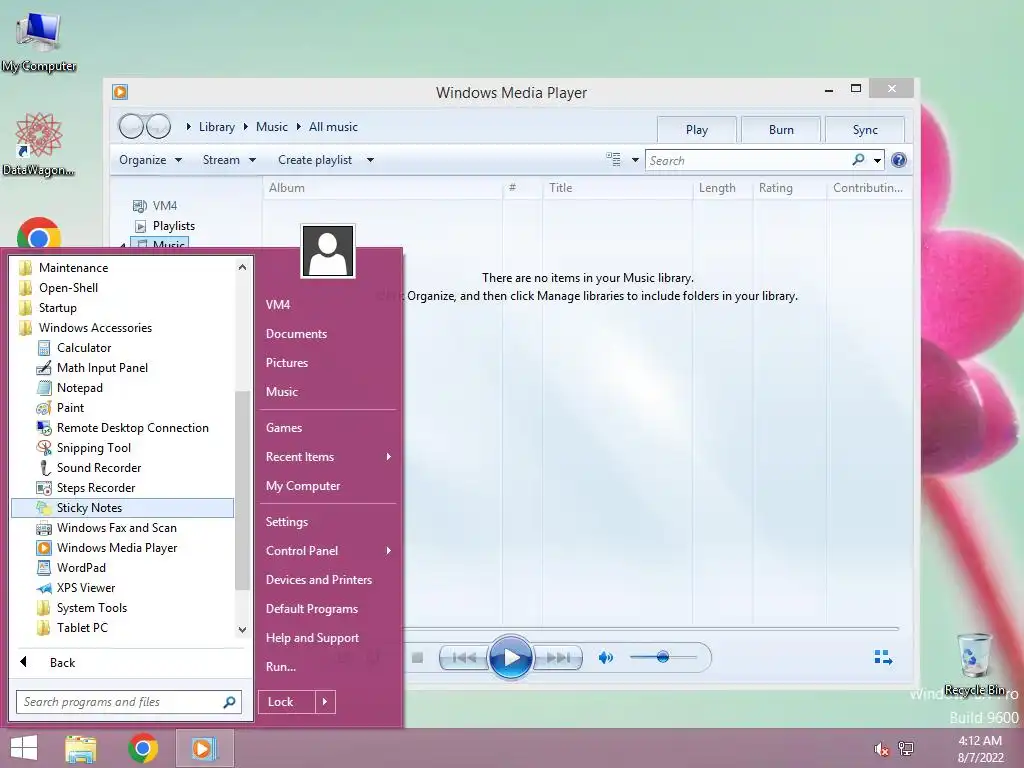The width and height of the screenshot is (1024, 768).
Task: Click the Library breadcrumb
Action: [217, 127]
